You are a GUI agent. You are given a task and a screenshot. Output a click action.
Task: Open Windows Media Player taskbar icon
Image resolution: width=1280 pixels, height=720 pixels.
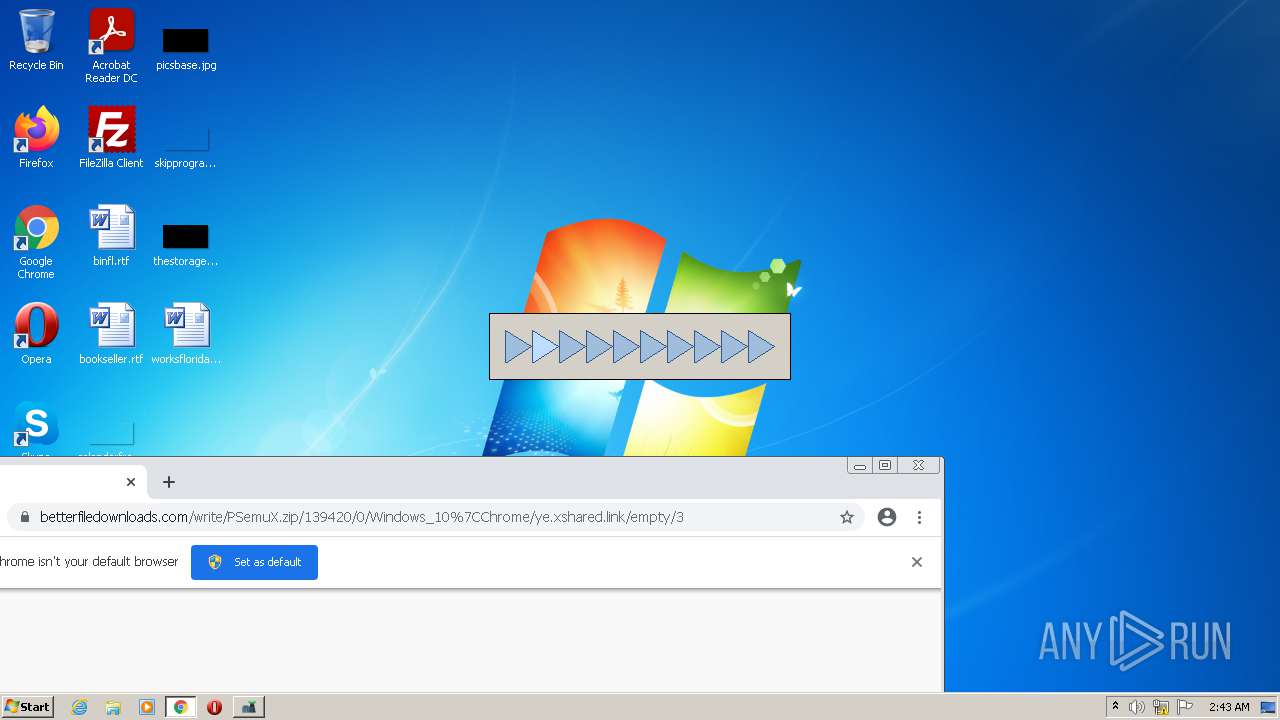coord(147,707)
